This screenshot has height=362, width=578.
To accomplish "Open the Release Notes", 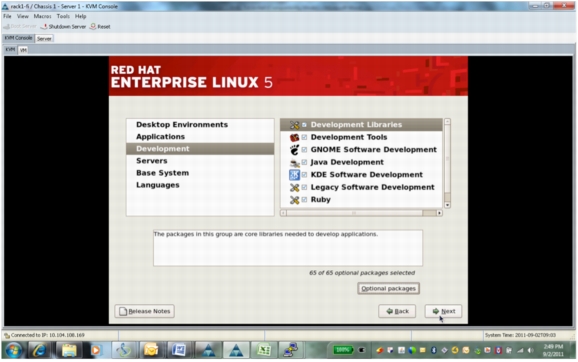I will (144, 311).
